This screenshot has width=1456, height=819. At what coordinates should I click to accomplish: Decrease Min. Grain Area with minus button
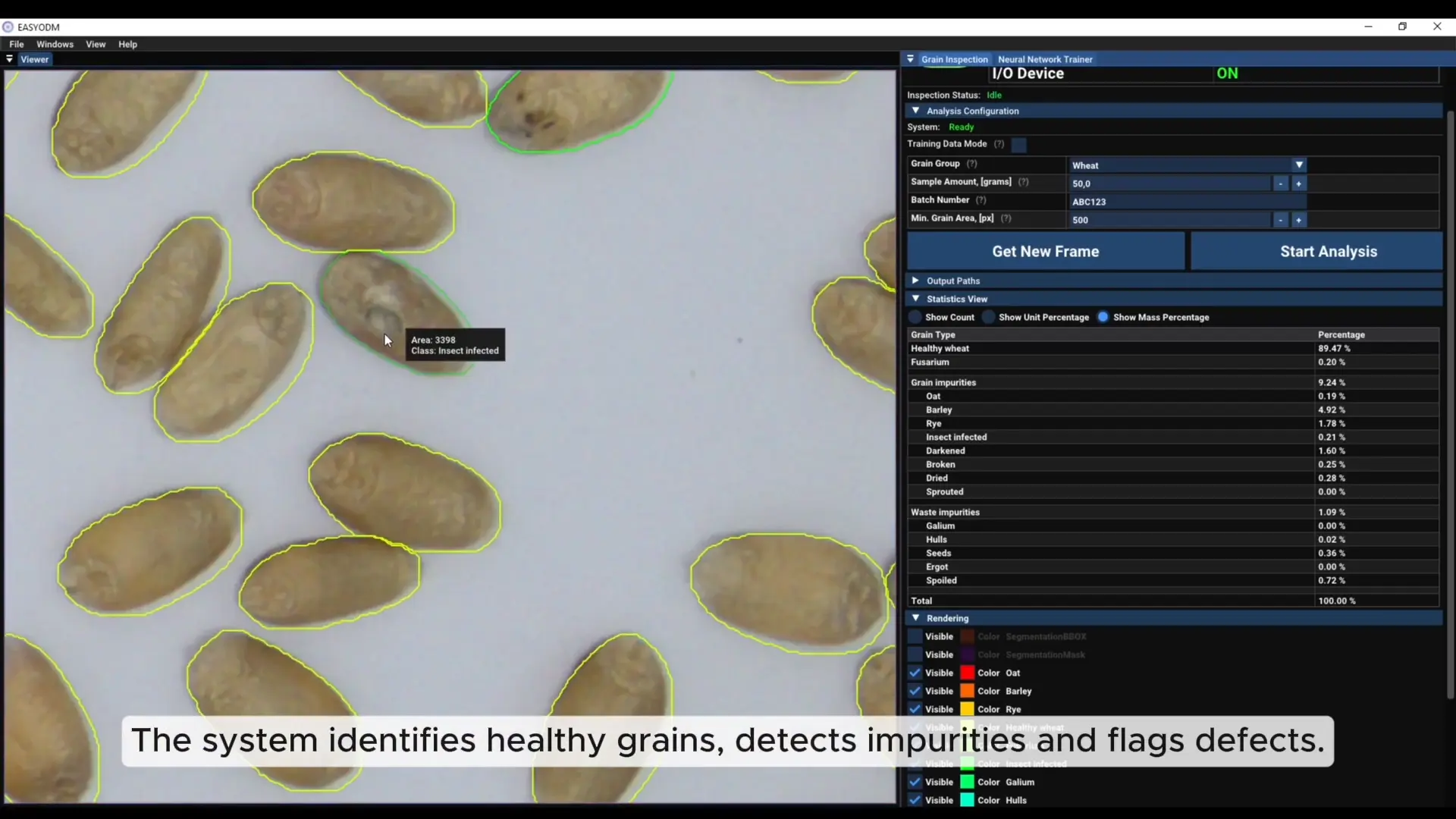(x=1281, y=220)
